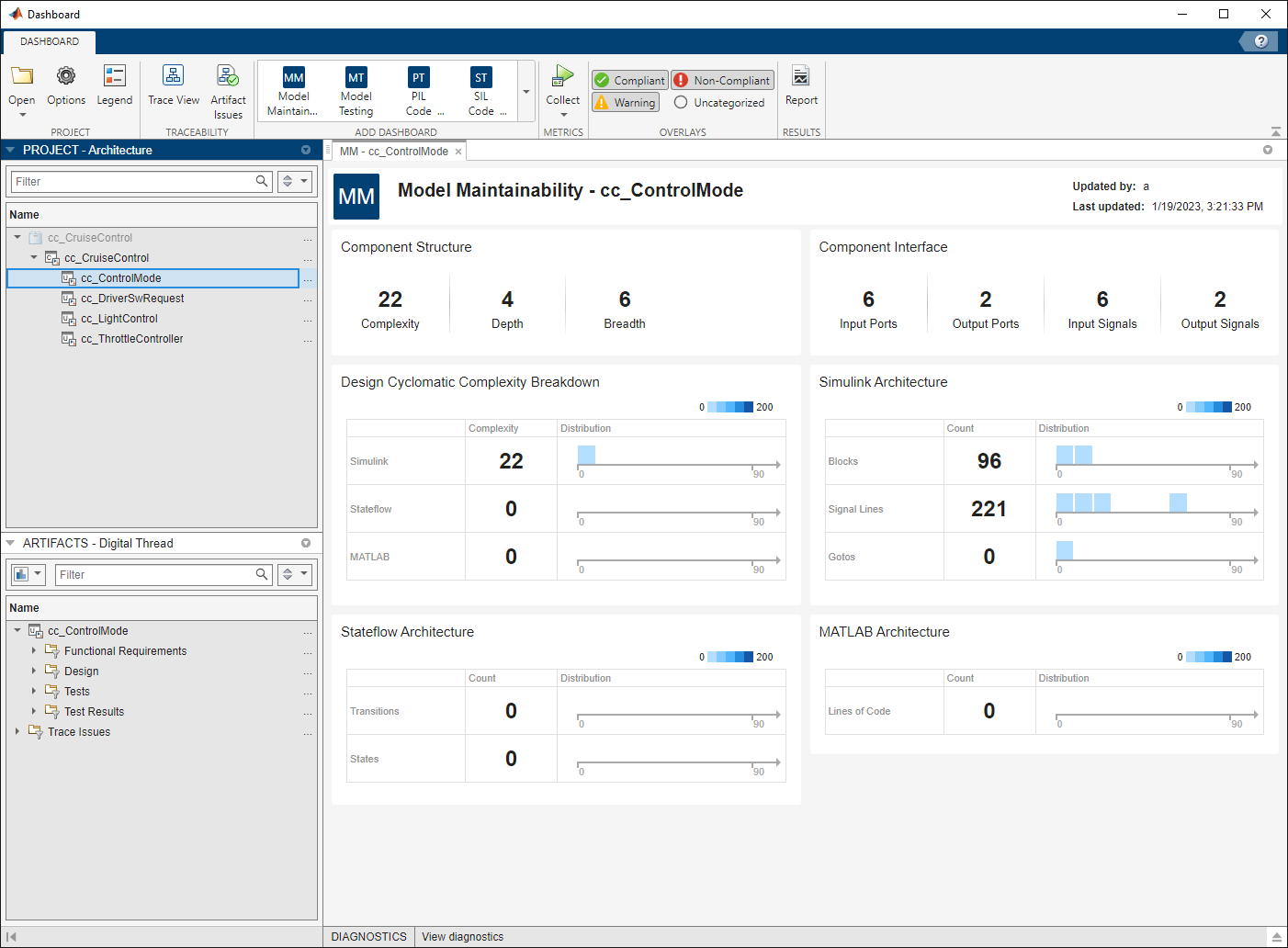
Task: Generate a Report
Action: (x=801, y=85)
